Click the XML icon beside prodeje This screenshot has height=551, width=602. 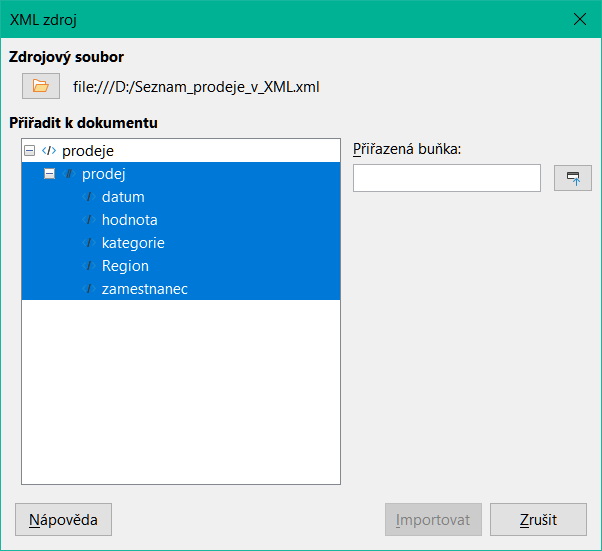pos(49,151)
